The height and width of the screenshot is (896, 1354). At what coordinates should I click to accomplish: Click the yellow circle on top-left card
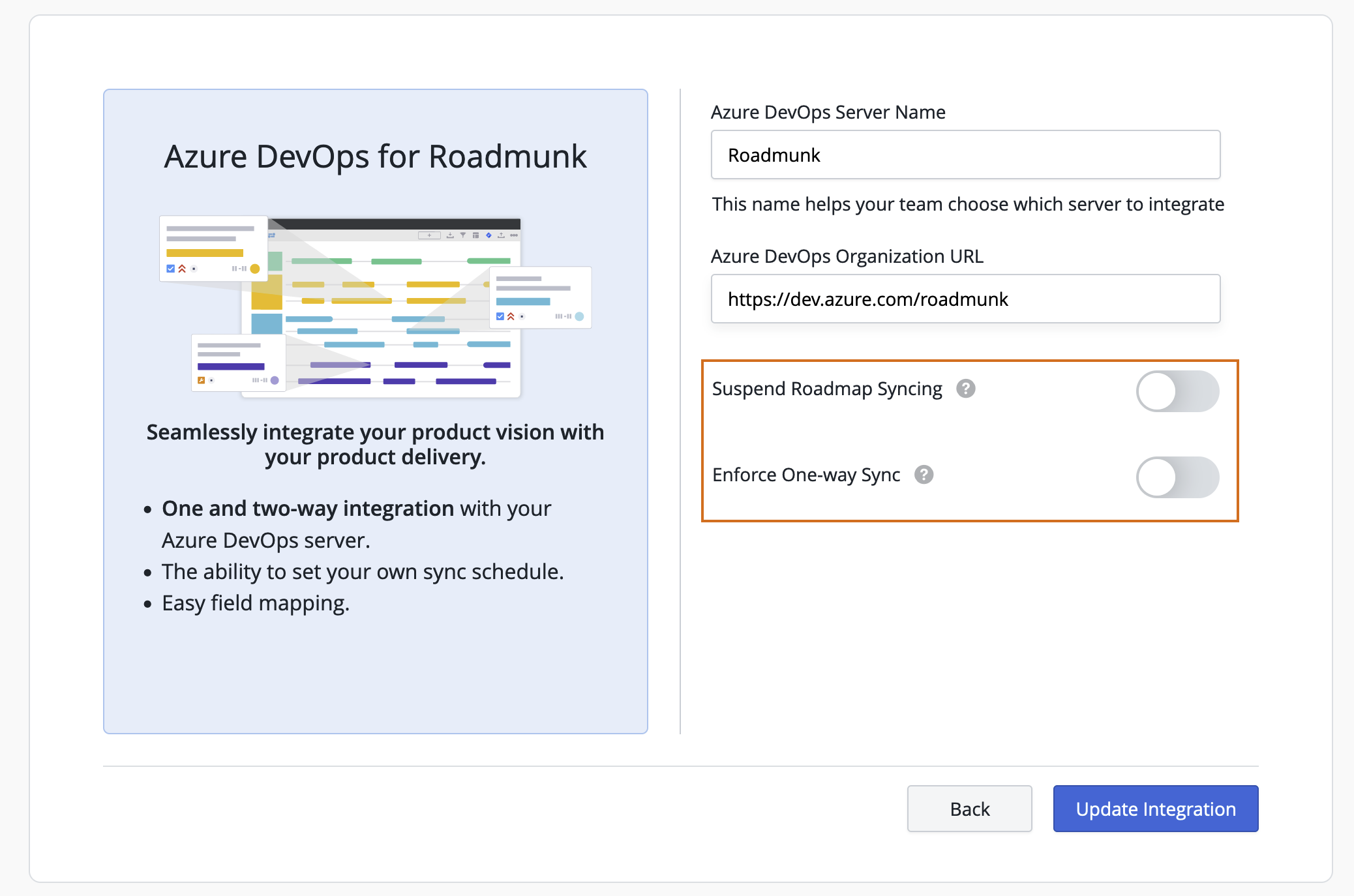click(x=255, y=269)
